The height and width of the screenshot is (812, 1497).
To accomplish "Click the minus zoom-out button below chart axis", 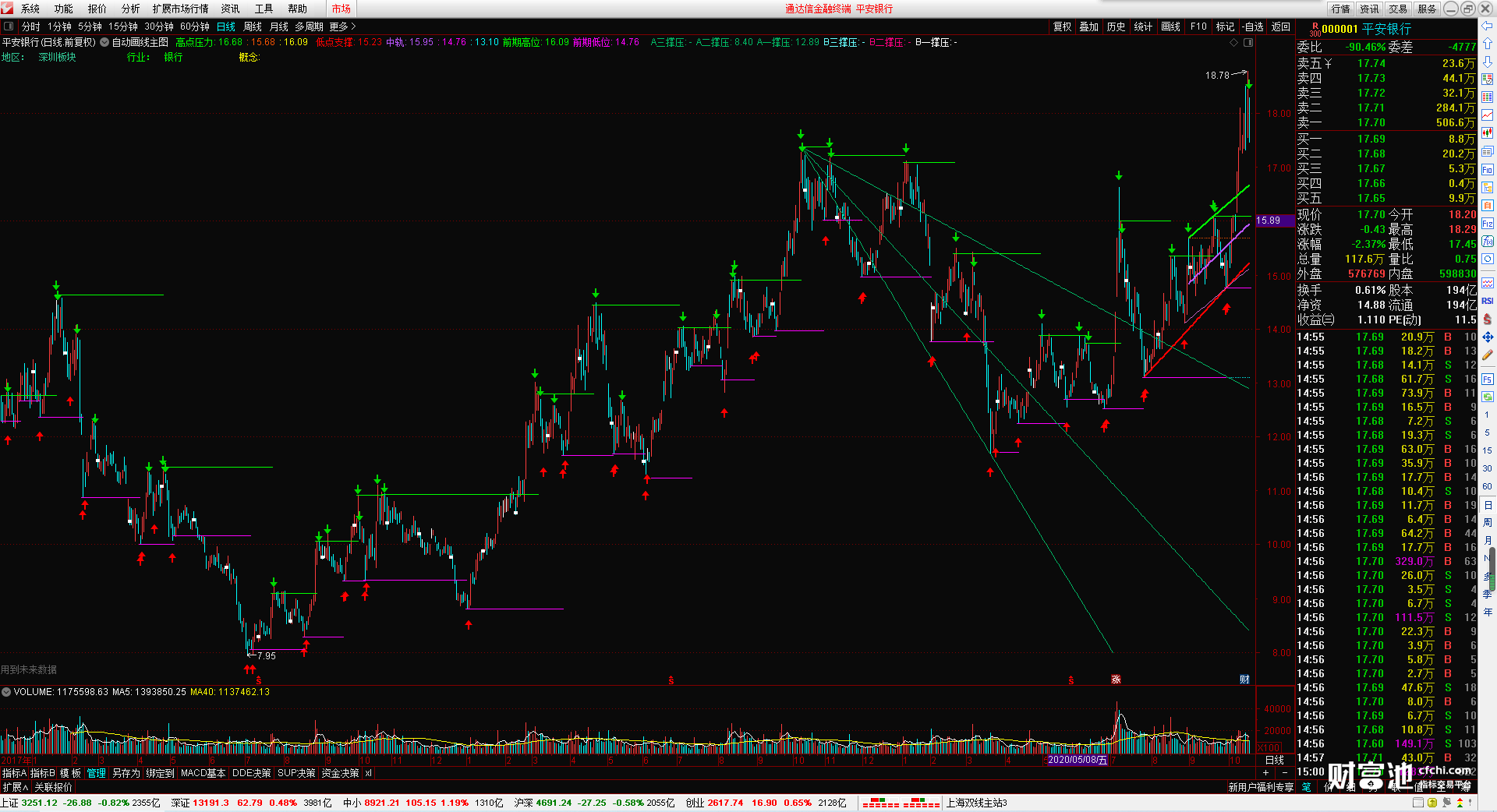I will pyautogui.click(x=1285, y=772).
